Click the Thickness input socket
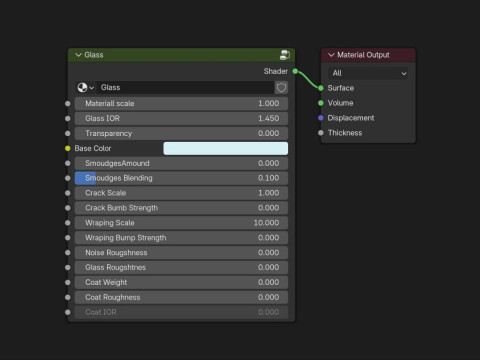The width and height of the screenshot is (480, 360). click(321, 133)
